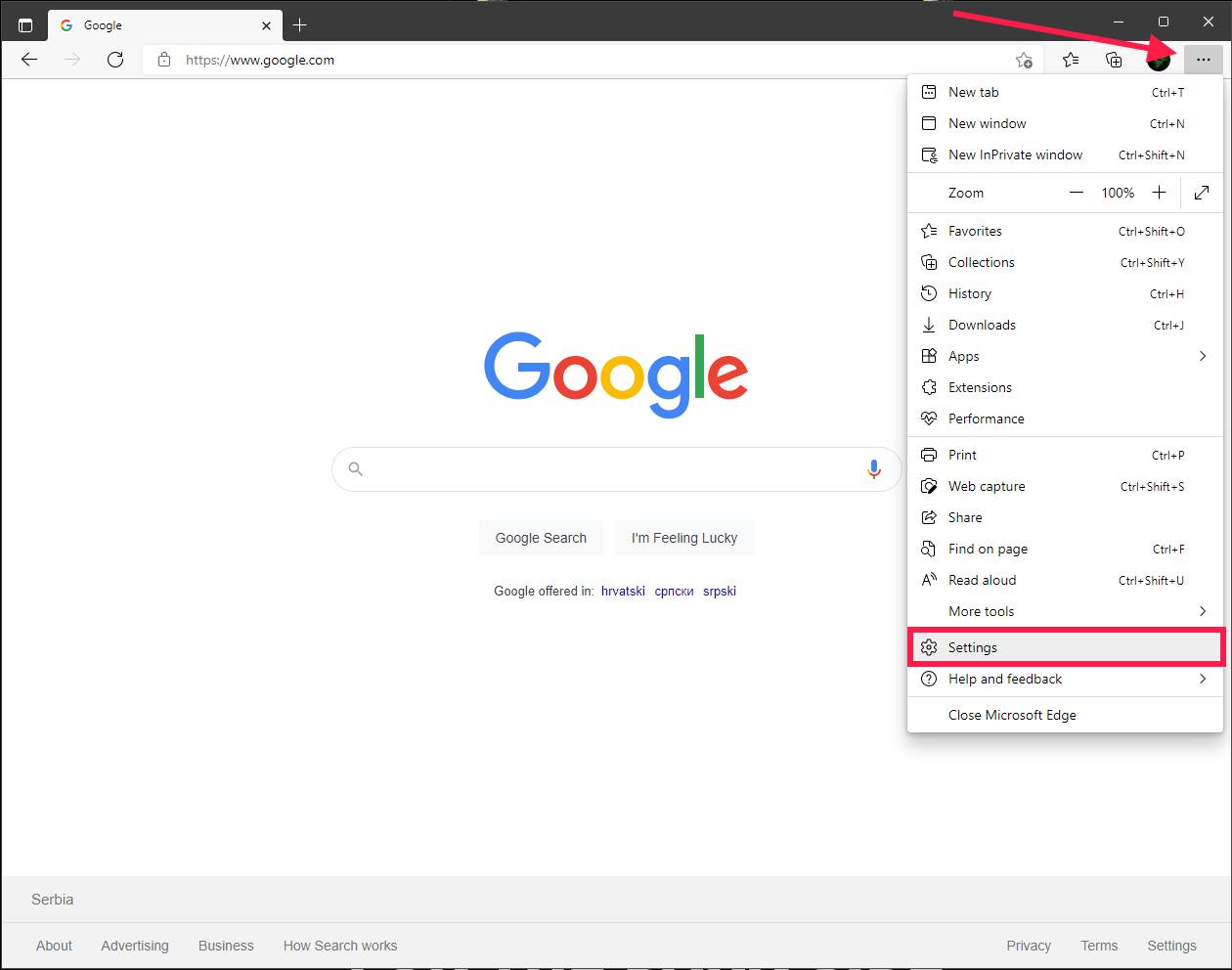1232x970 pixels.
Task: Click the favorites star icon in toolbar
Action: pos(1071,59)
